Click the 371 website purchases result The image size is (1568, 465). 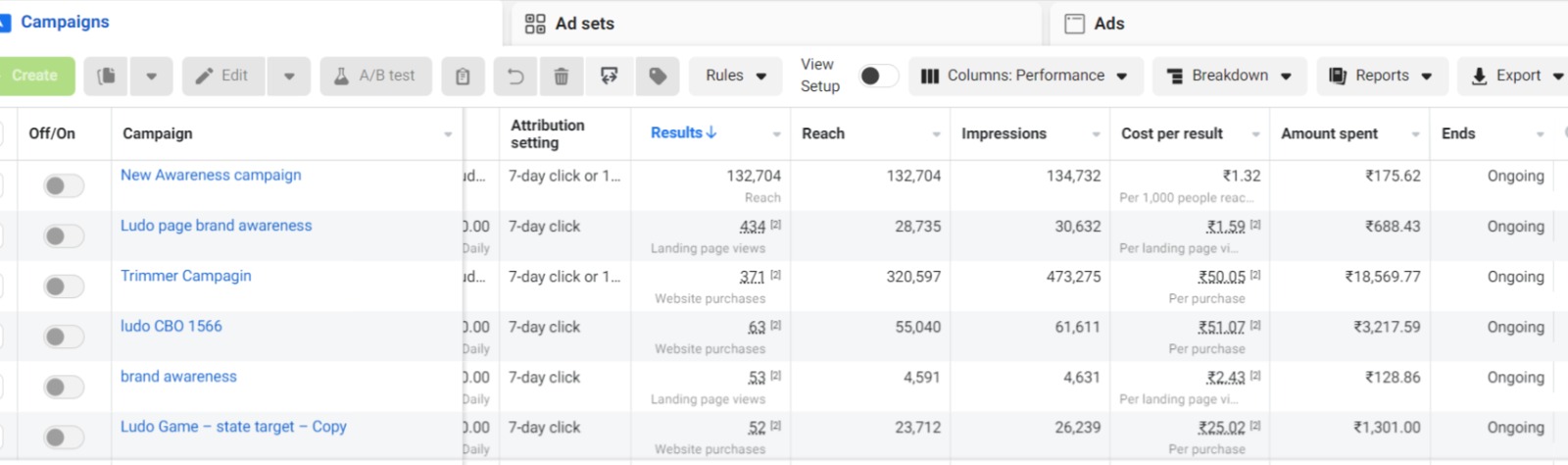[753, 277]
